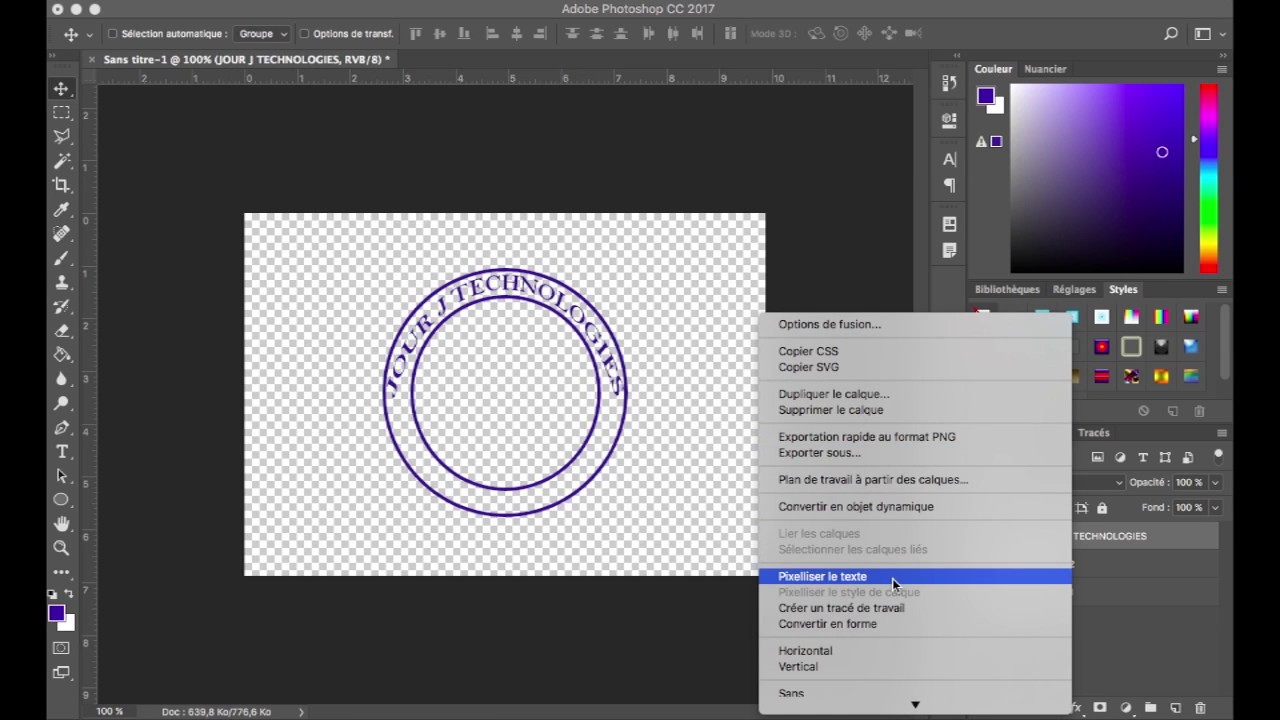Swap foreground and background colors arrow
This screenshot has width=1280, height=720.
69,594
